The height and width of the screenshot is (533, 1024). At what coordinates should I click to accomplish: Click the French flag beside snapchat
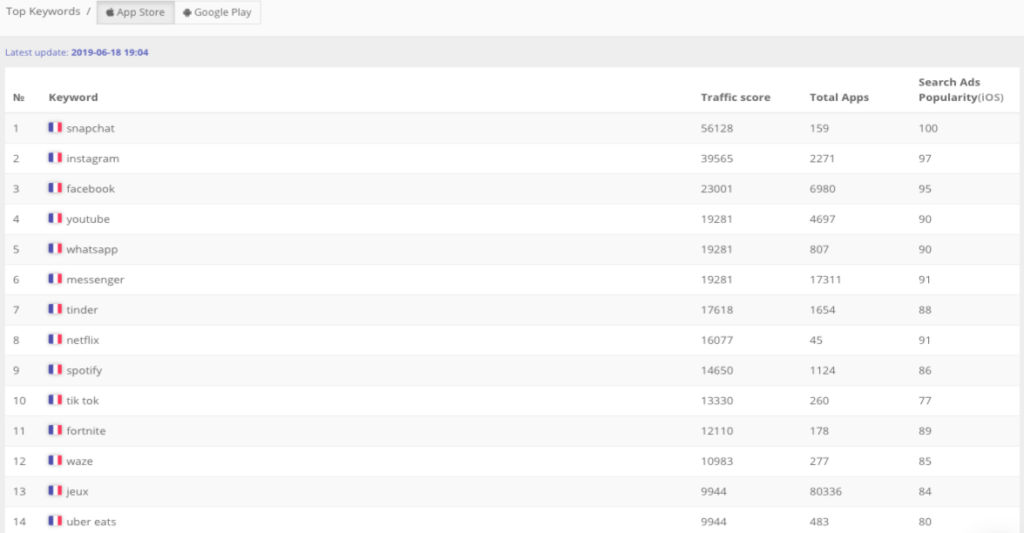point(55,127)
